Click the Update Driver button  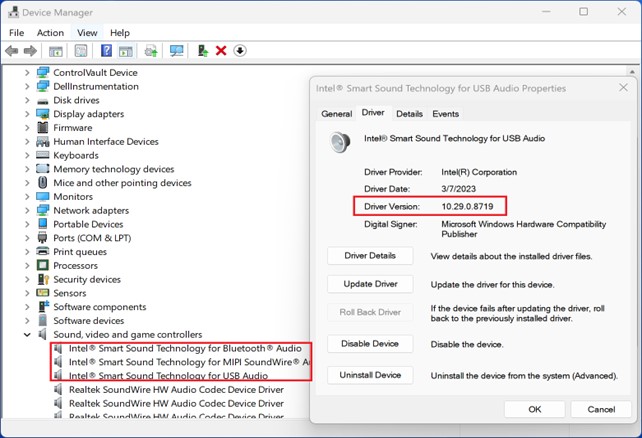tap(370, 284)
